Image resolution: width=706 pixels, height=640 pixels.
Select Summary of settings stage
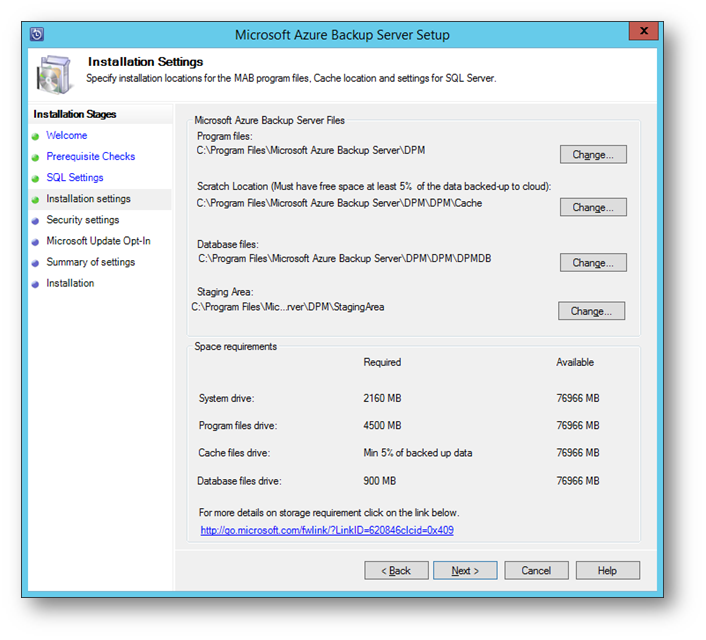pos(91,262)
